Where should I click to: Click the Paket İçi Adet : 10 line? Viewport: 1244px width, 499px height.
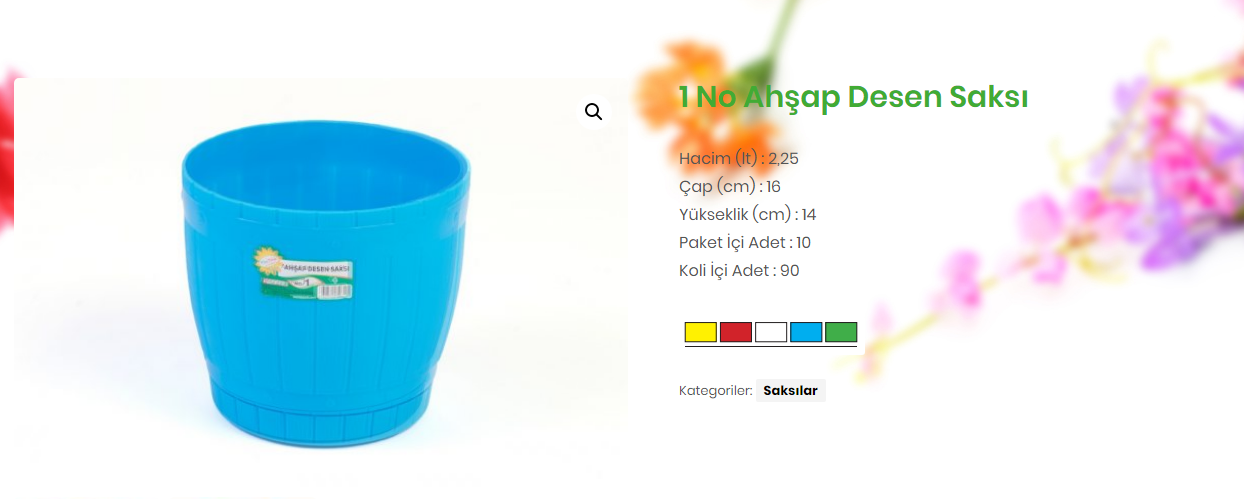click(745, 242)
